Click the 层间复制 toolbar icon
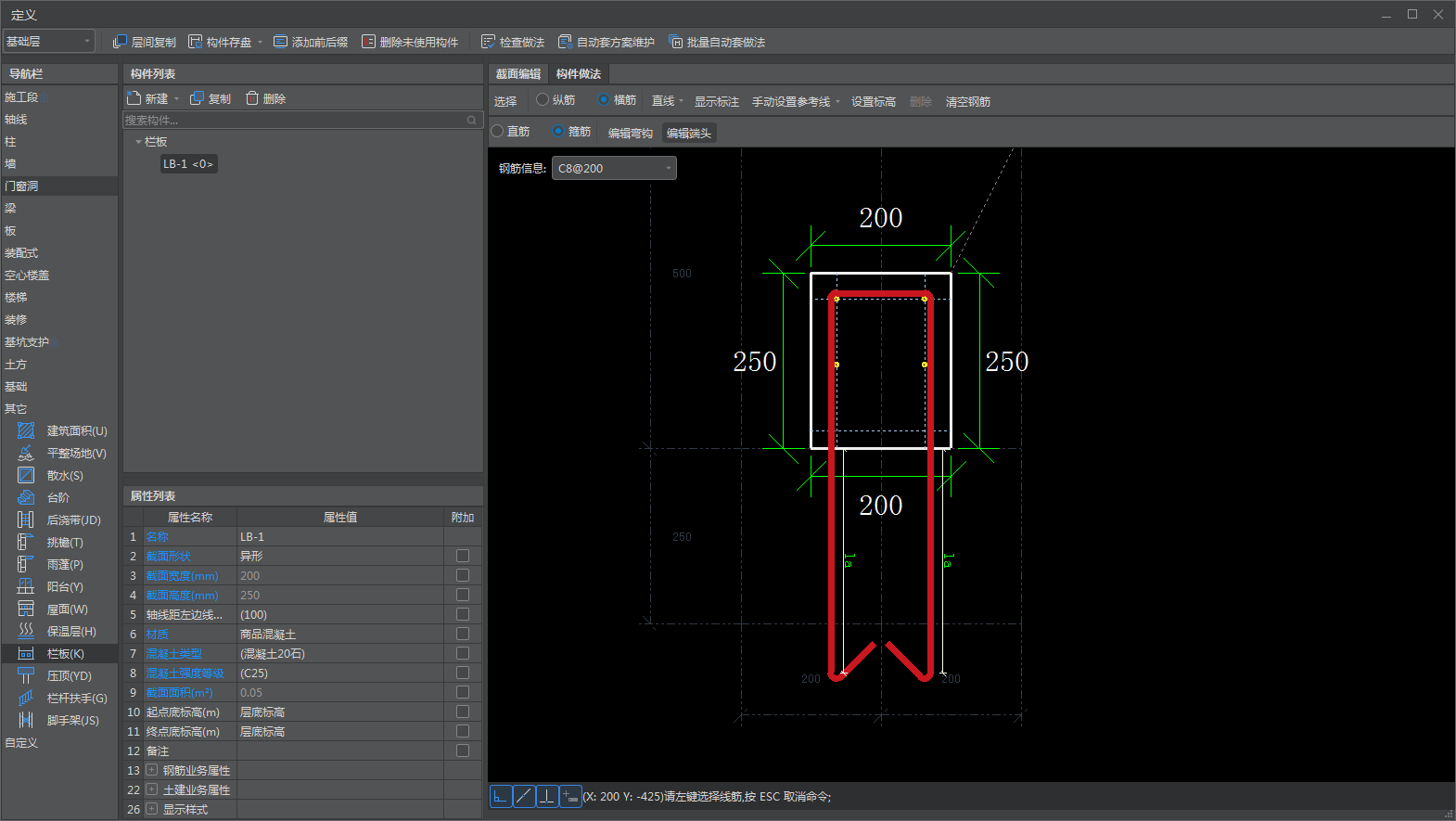Screen dimensions: 1456x821 click(x=120, y=42)
